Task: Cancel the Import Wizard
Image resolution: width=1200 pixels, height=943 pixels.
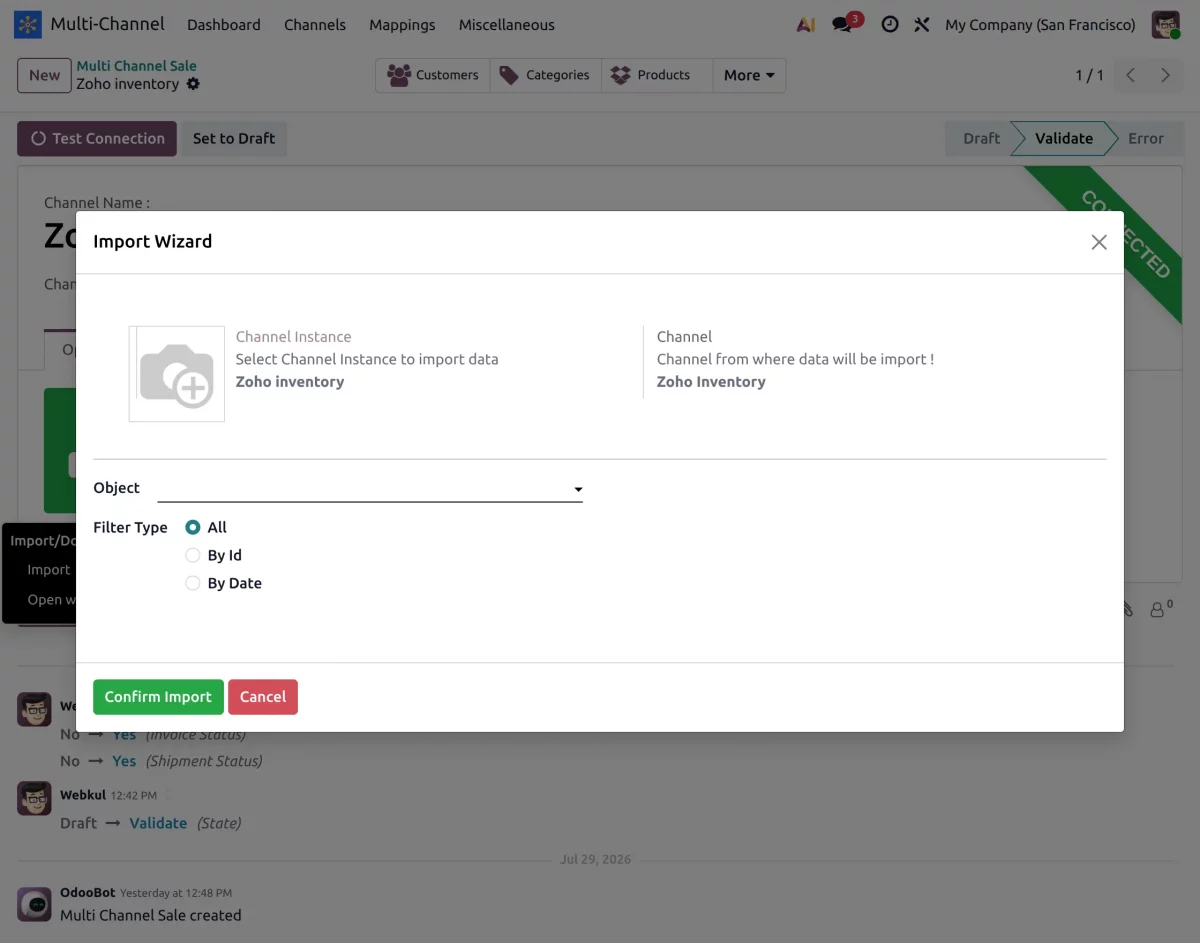Action: click(x=263, y=697)
